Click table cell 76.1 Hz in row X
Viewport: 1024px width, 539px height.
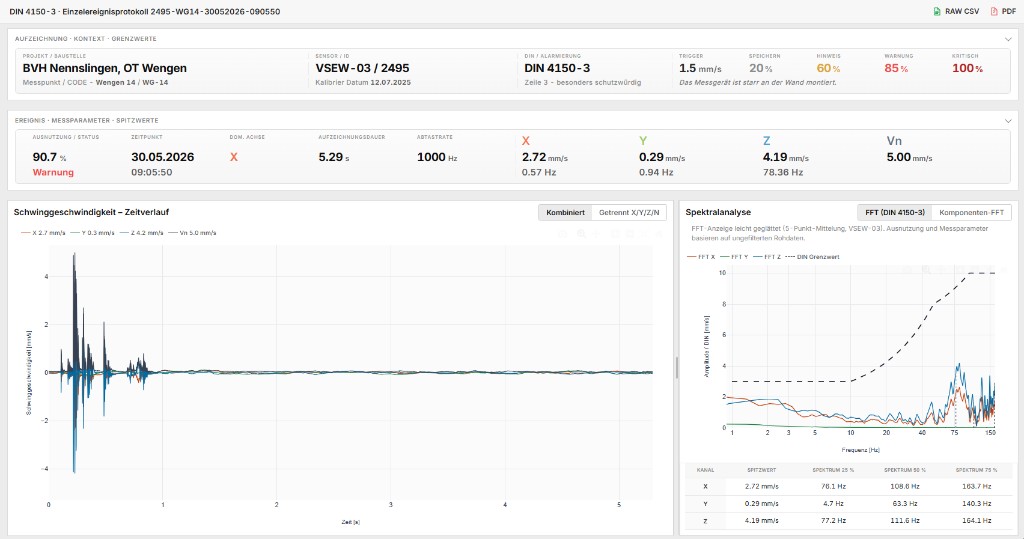point(833,487)
